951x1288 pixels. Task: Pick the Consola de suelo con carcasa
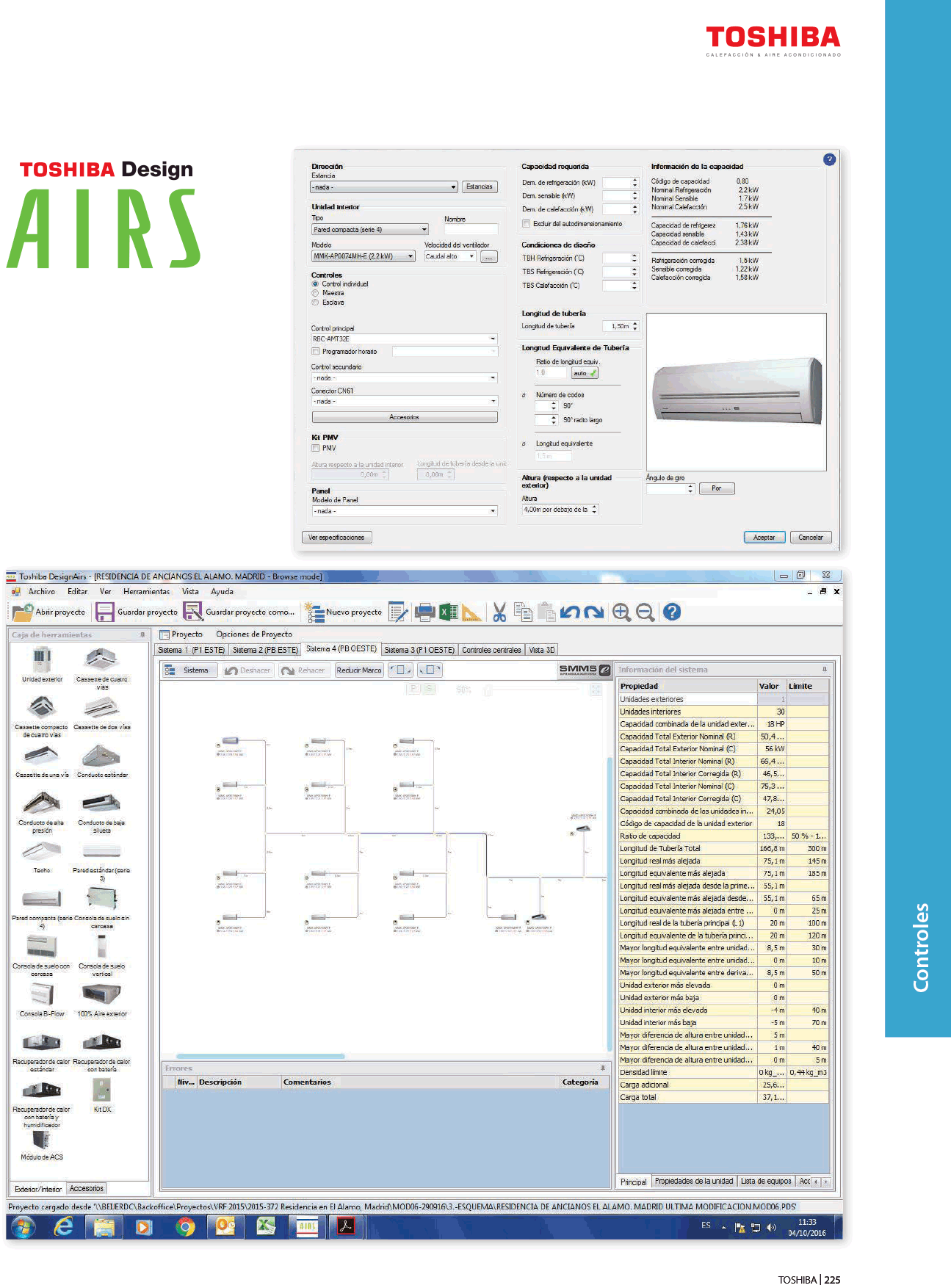(x=42, y=947)
